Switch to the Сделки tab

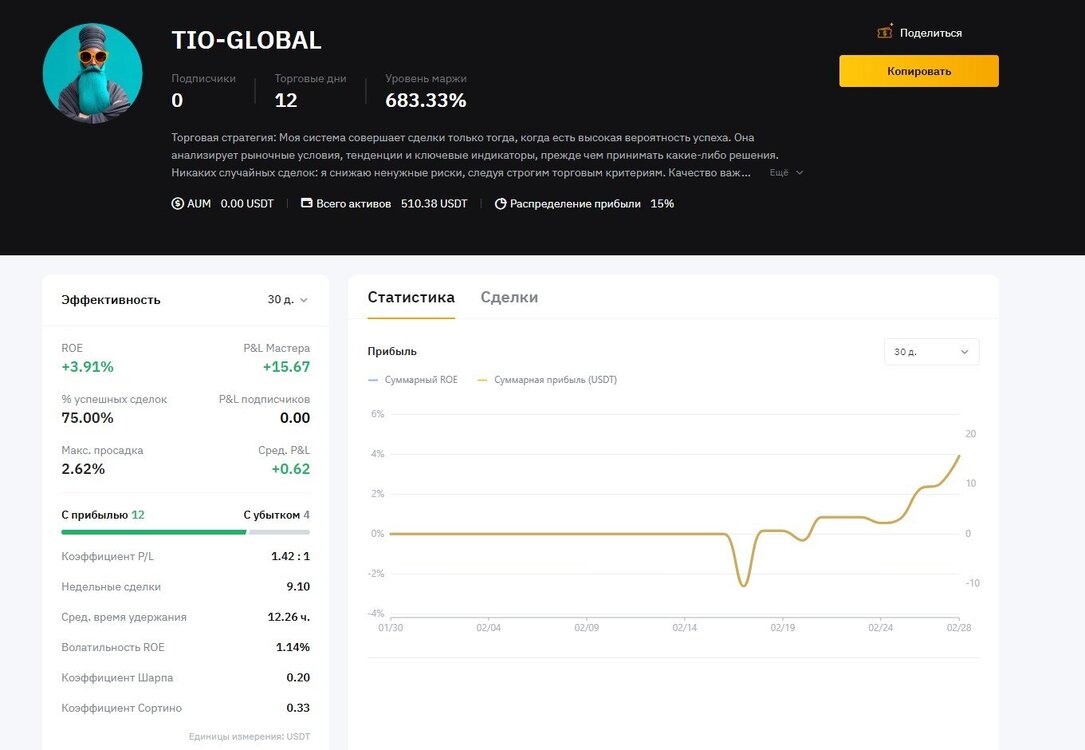tap(509, 298)
